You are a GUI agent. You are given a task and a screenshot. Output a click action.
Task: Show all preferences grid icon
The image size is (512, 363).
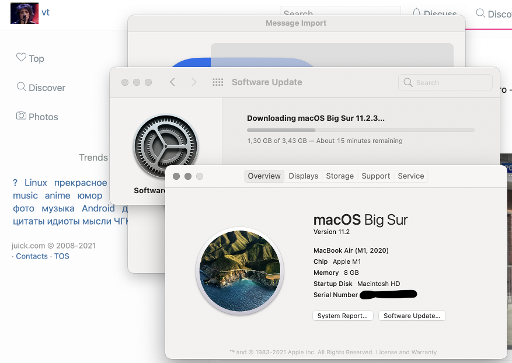click(218, 82)
